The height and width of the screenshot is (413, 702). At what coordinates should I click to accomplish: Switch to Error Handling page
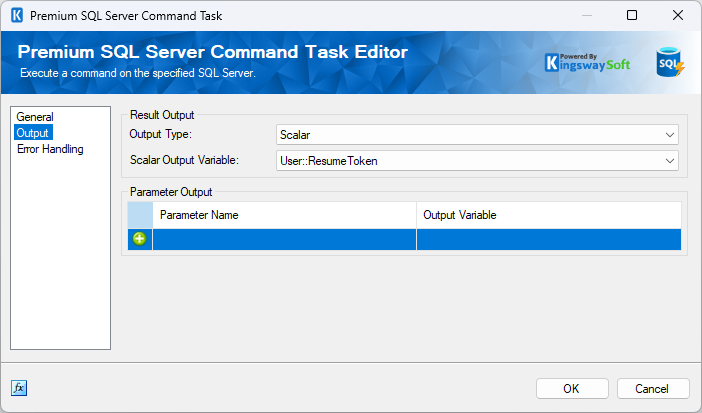tap(50, 149)
